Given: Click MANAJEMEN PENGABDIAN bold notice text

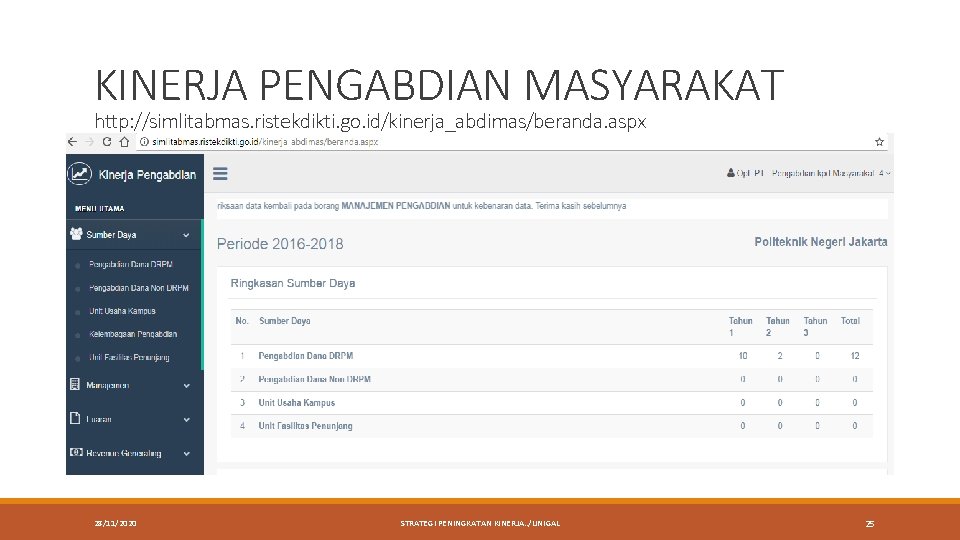Looking at the screenshot, I should (x=396, y=206).
